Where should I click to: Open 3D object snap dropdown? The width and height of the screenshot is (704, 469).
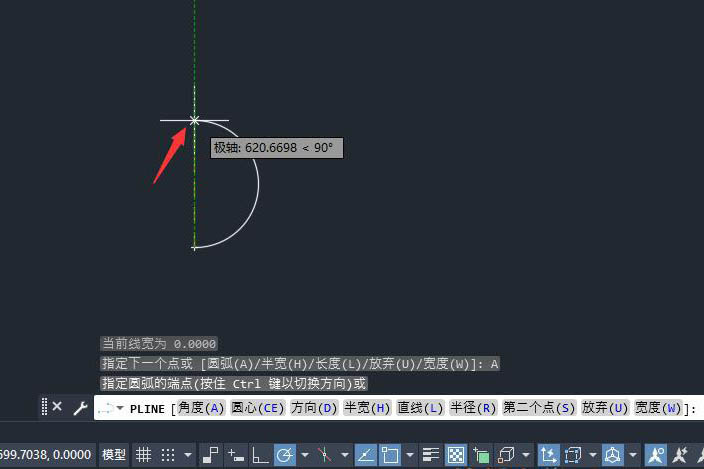click(526, 455)
